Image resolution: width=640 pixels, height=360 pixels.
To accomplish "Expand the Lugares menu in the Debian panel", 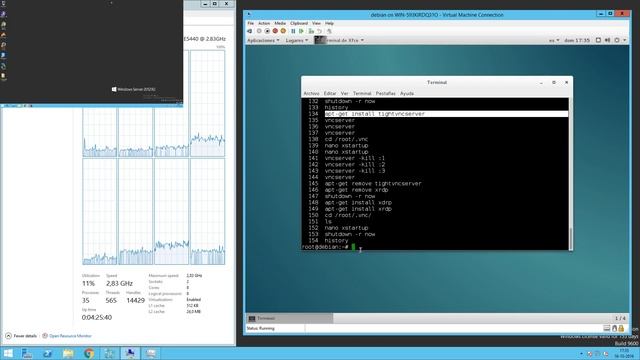I will [x=297, y=40].
